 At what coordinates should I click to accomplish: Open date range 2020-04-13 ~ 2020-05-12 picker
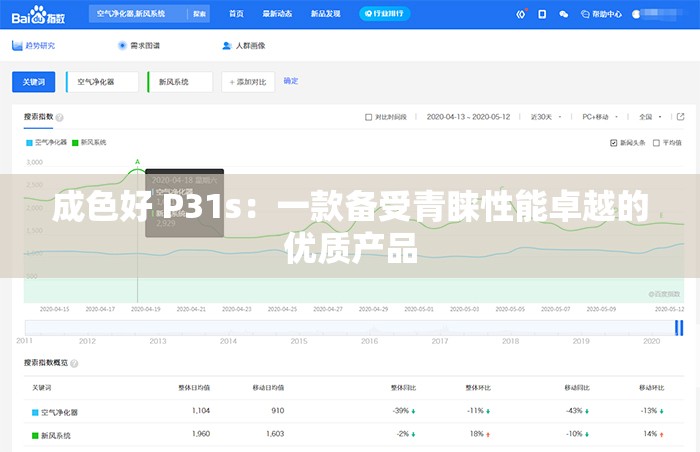tap(468, 117)
